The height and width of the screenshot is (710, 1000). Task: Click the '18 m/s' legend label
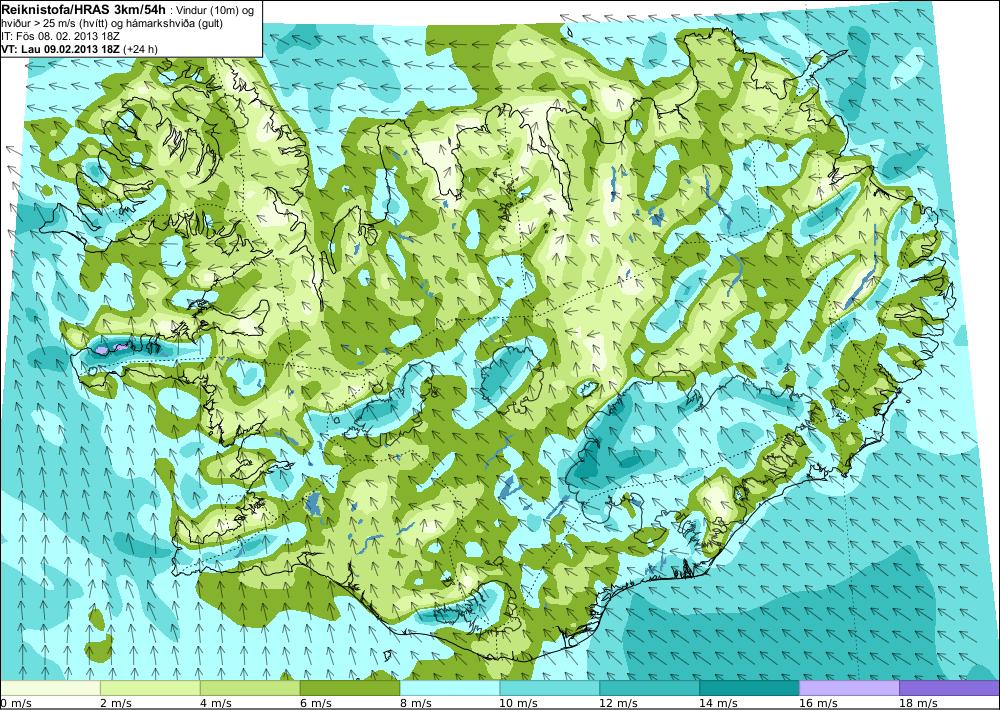(918, 703)
